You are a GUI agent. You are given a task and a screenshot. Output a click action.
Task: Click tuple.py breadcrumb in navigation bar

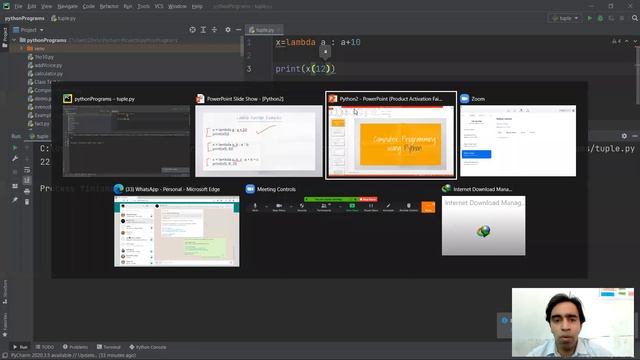tap(64, 18)
